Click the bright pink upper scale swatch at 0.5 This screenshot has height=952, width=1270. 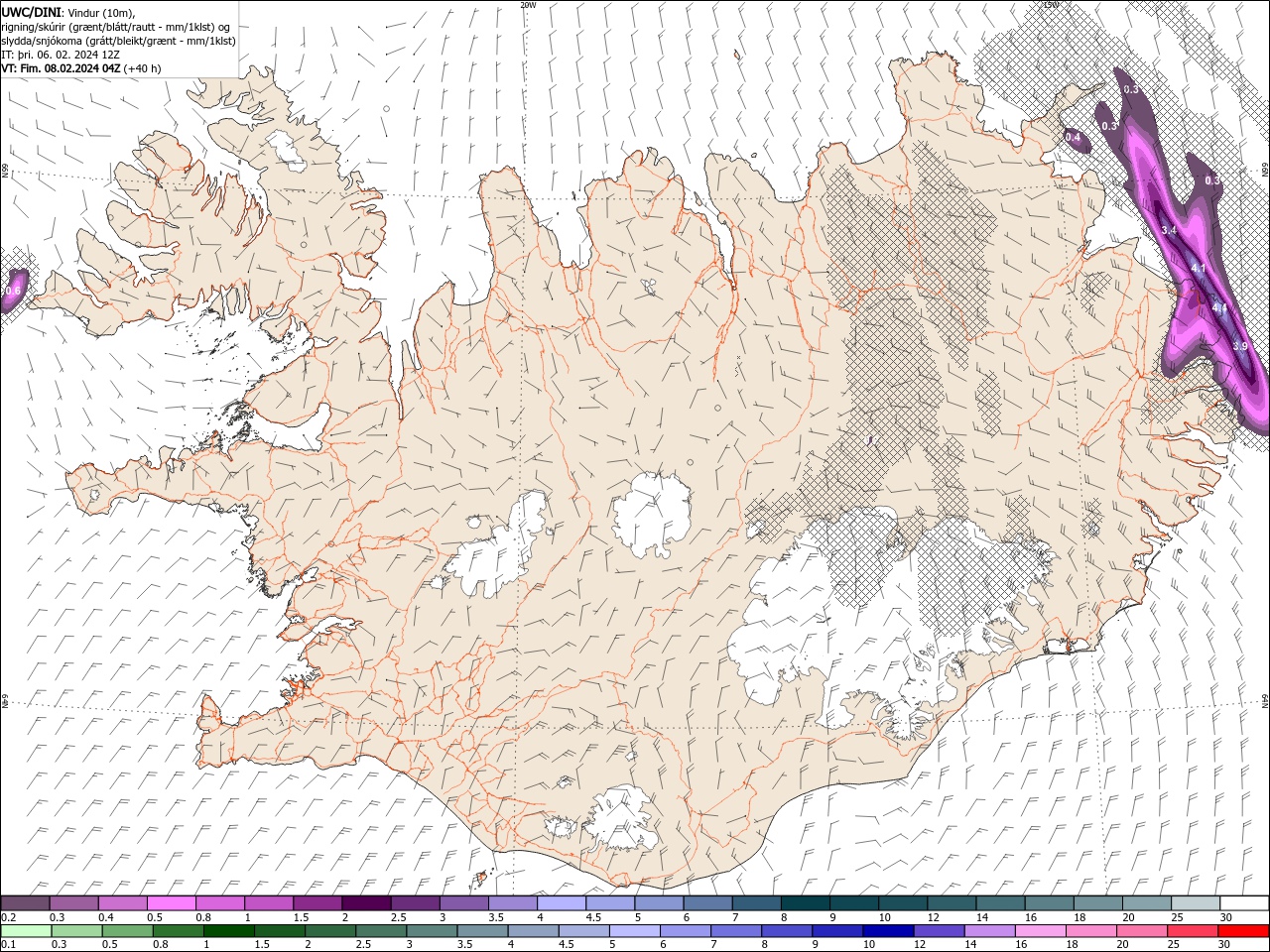click(x=171, y=903)
